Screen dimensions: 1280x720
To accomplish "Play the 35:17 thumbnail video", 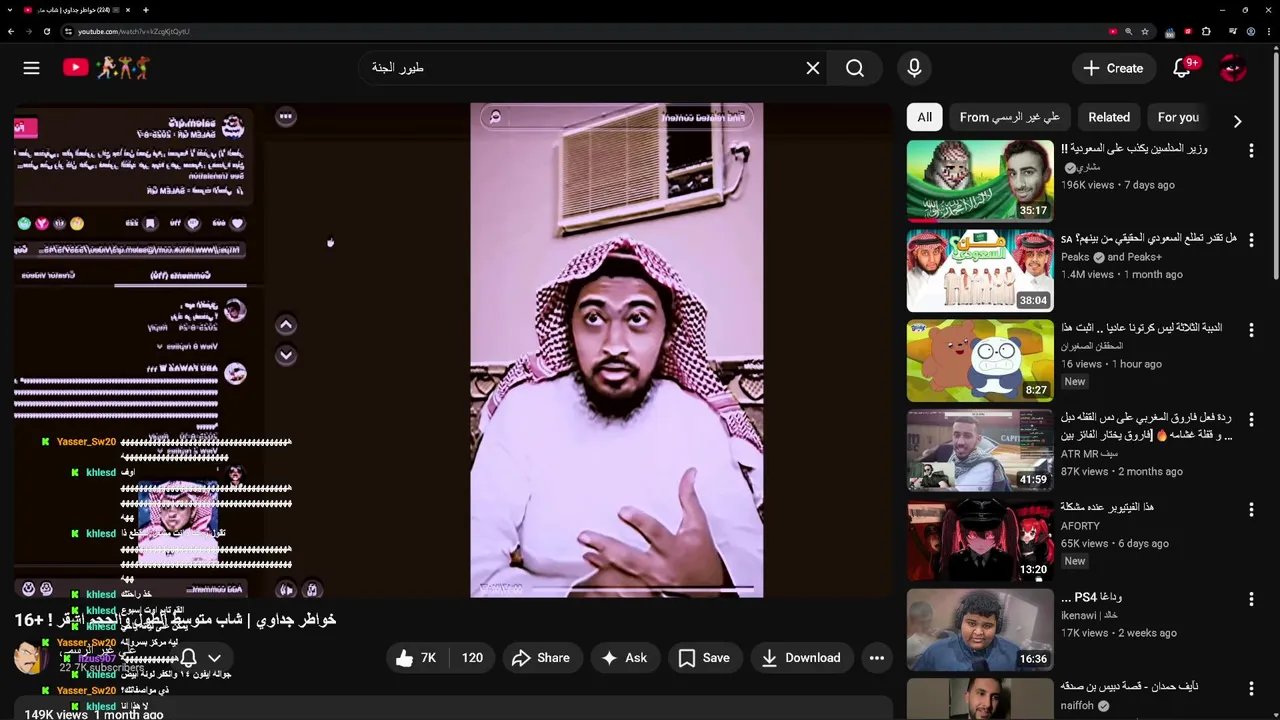I will [980, 180].
